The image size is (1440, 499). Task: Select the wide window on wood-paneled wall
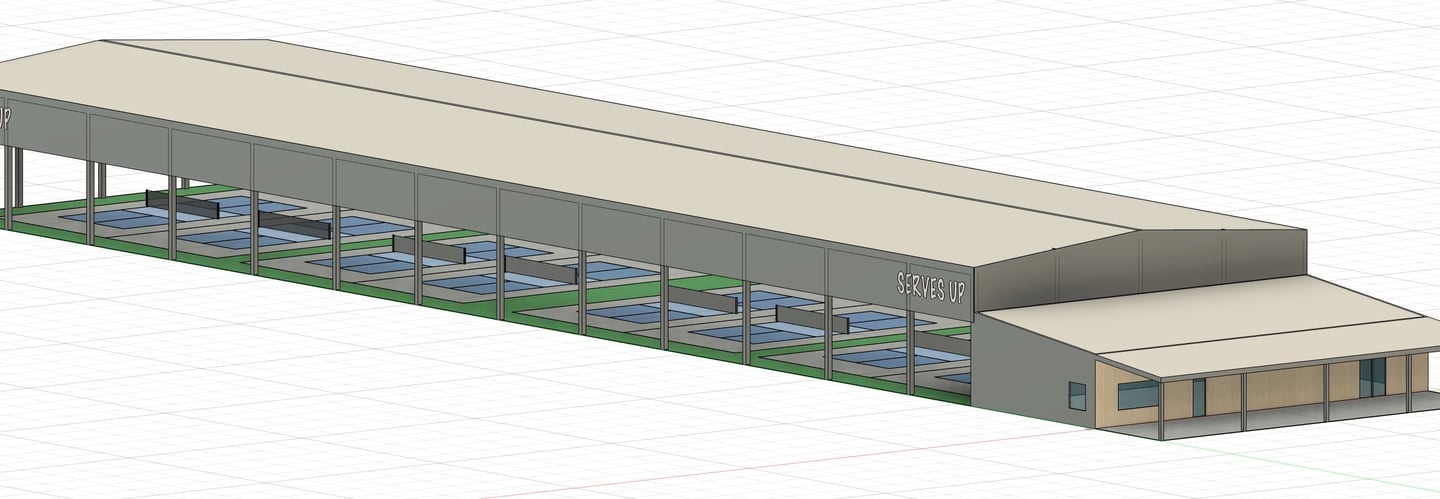(x=1138, y=395)
